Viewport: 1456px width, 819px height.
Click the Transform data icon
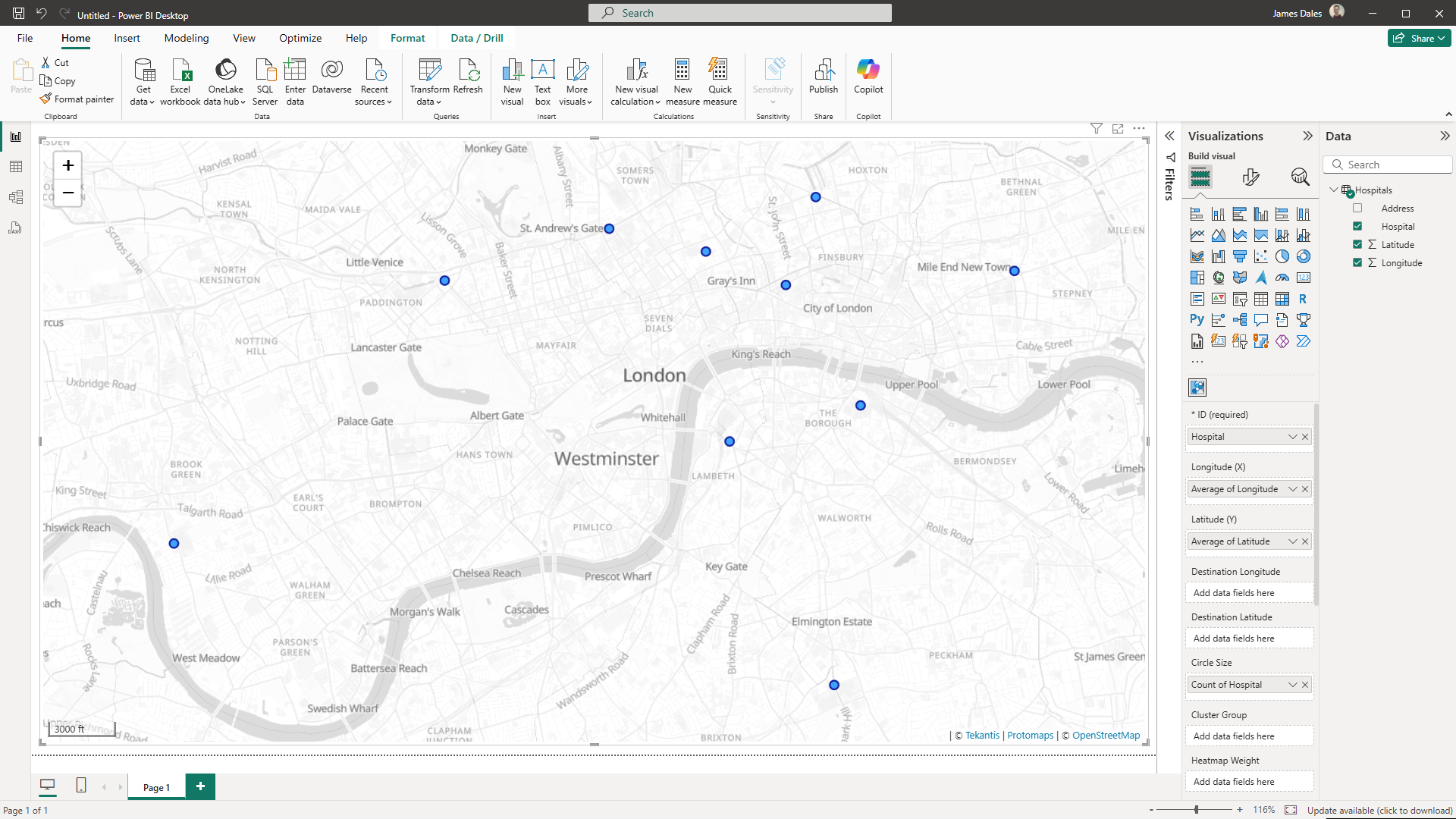[x=429, y=71]
